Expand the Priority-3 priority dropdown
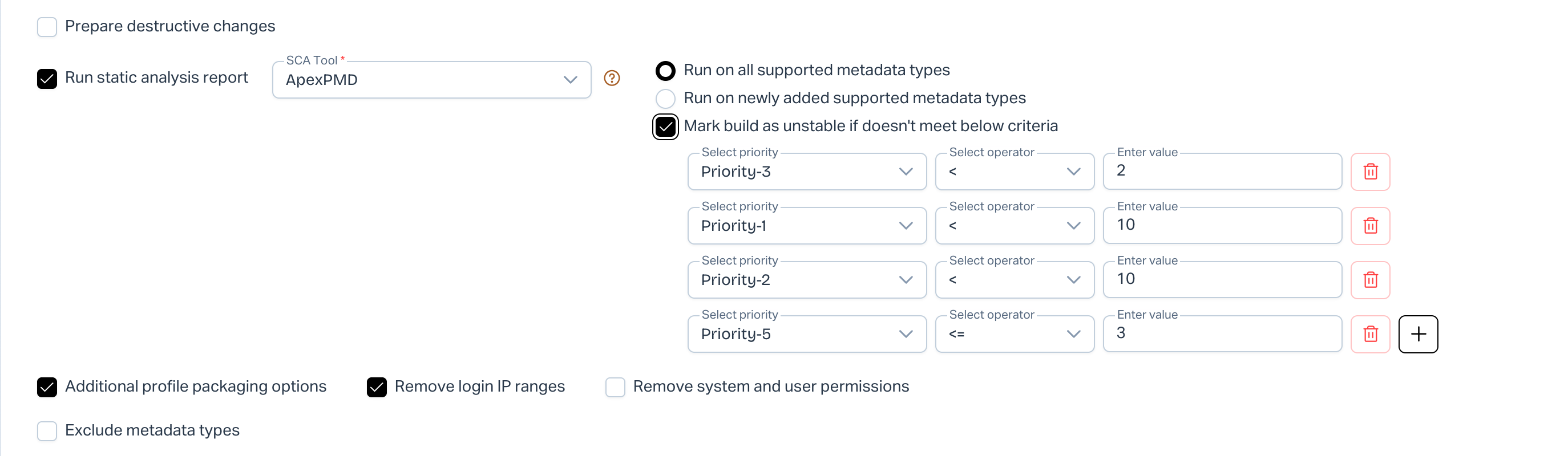Viewport: 1568px width, 456px height. [806, 172]
